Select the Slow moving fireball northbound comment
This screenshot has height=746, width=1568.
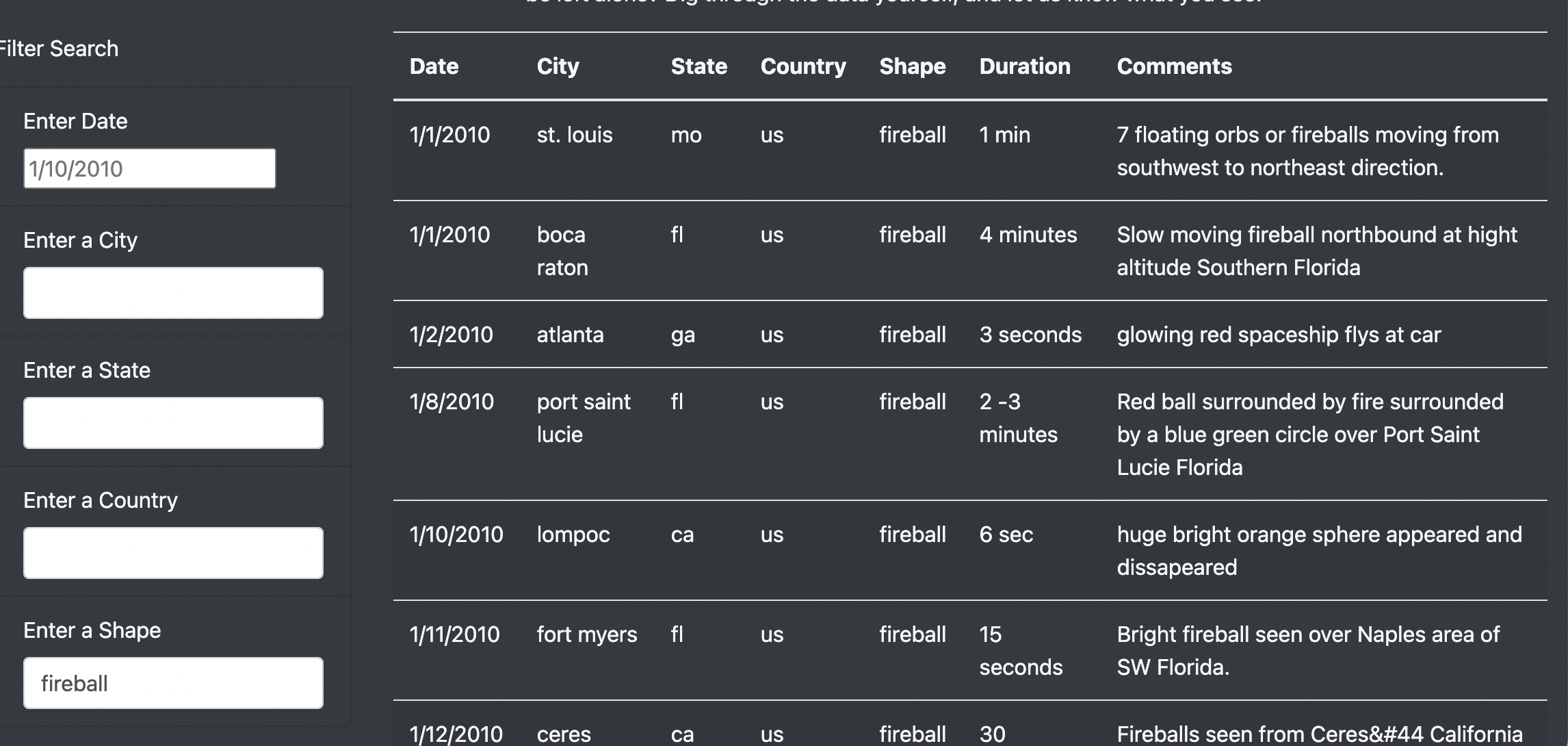(x=1317, y=251)
